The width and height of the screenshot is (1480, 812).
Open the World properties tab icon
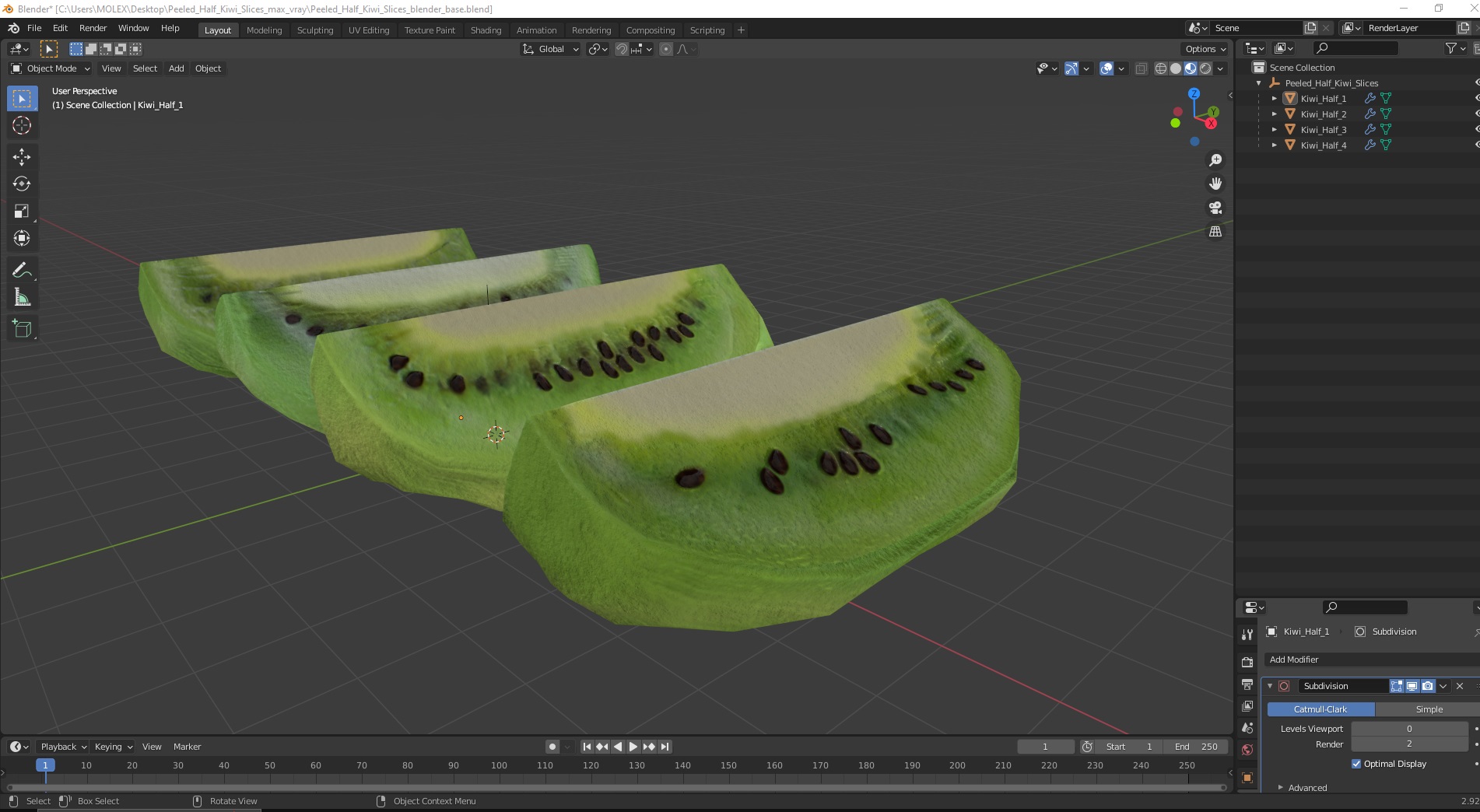[x=1247, y=750]
